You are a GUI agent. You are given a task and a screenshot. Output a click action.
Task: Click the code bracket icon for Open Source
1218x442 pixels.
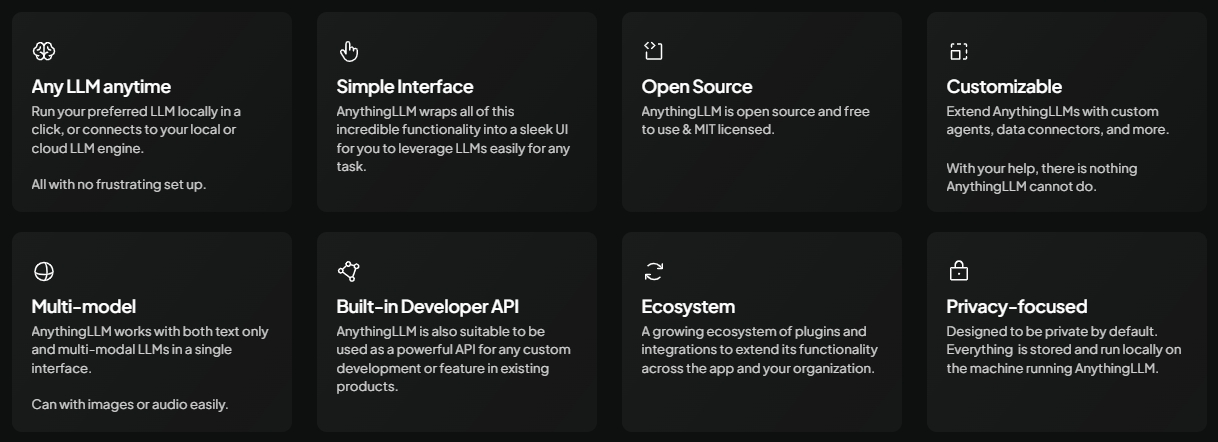[x=653, y=51]
